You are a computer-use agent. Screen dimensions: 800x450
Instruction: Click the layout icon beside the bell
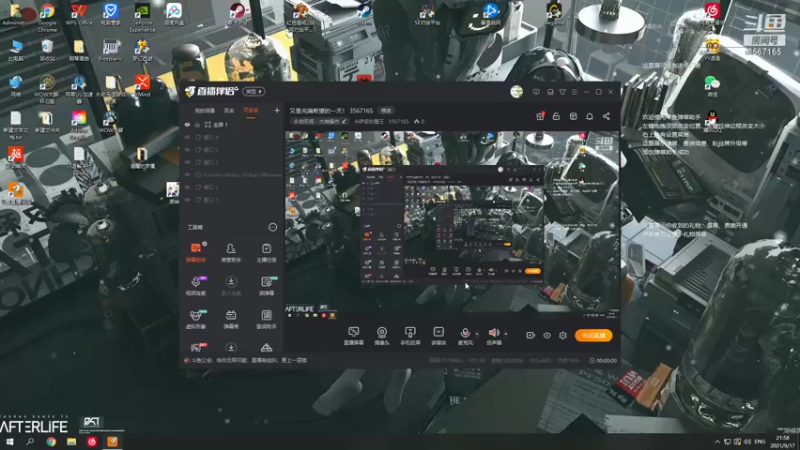click(573, 116)
